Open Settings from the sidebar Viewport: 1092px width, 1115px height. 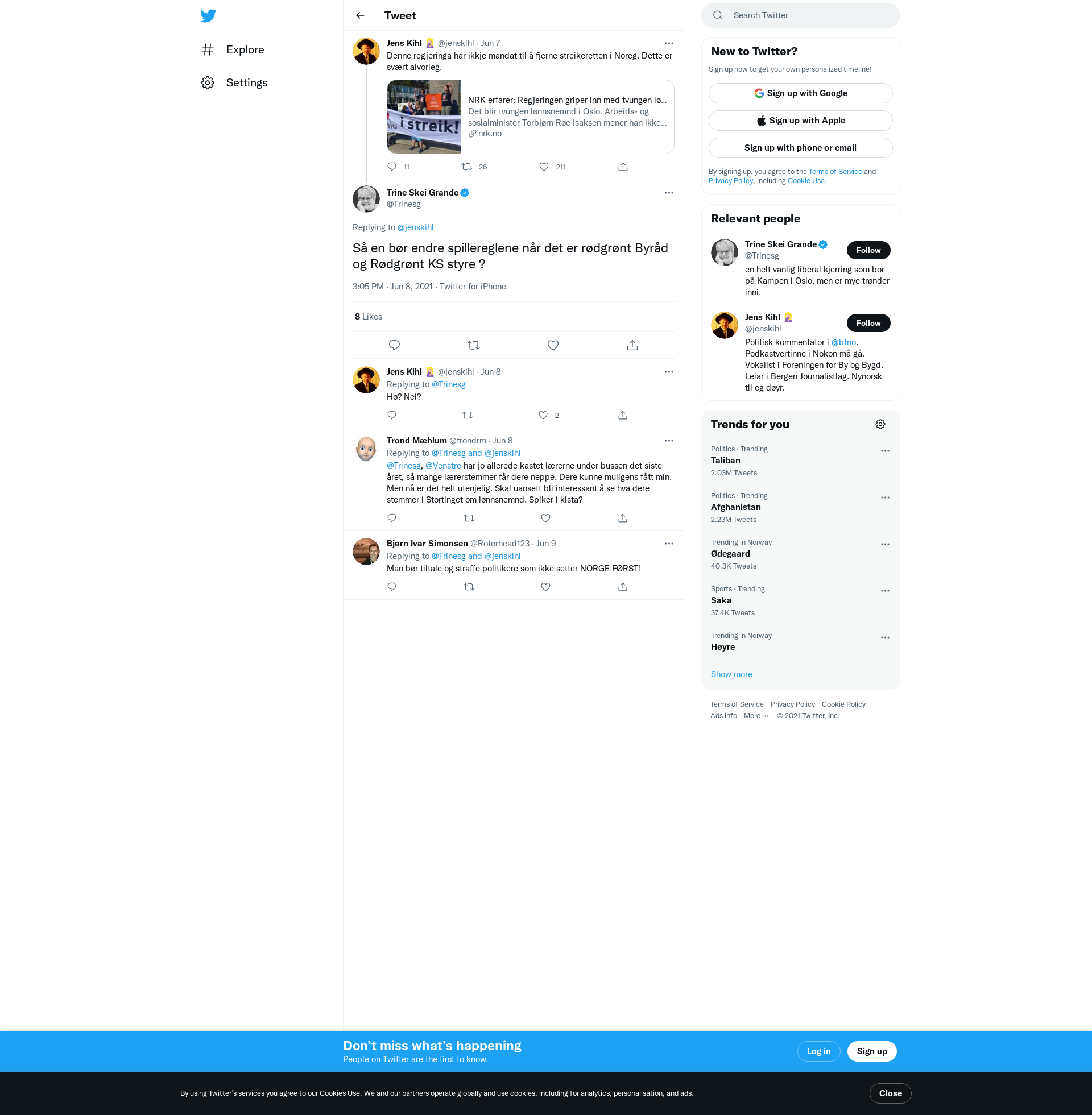(234, 82)
